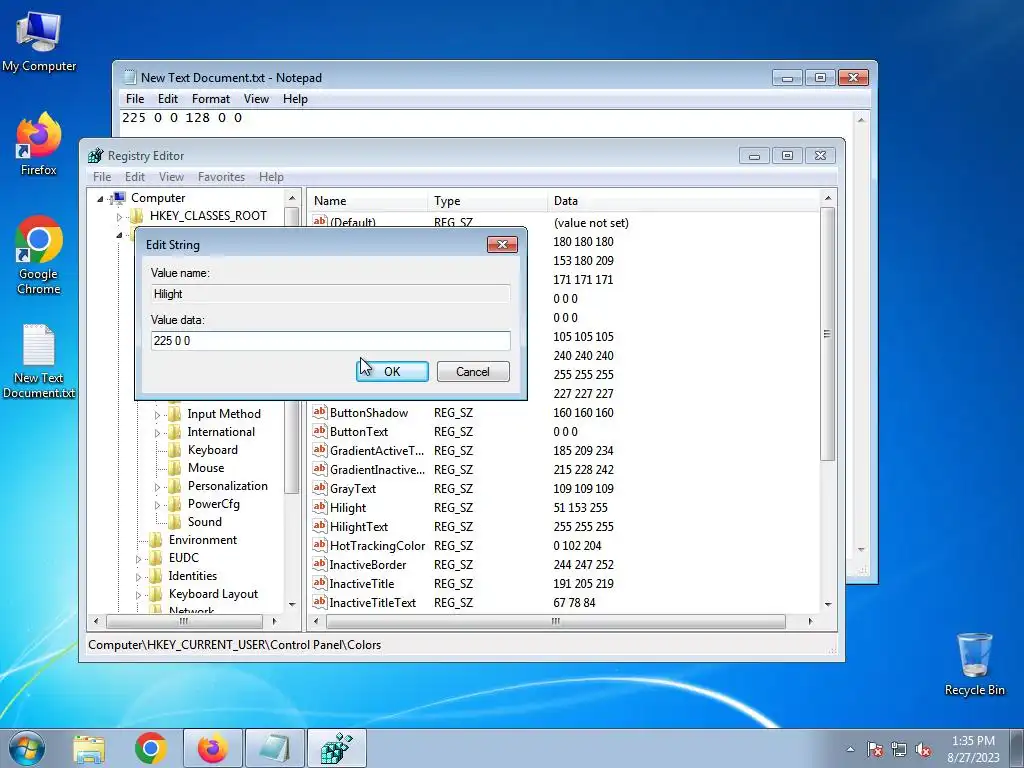Open Notepad Help menu
The width and height of the screenshot is (1024, 768).
pos(295,99)
